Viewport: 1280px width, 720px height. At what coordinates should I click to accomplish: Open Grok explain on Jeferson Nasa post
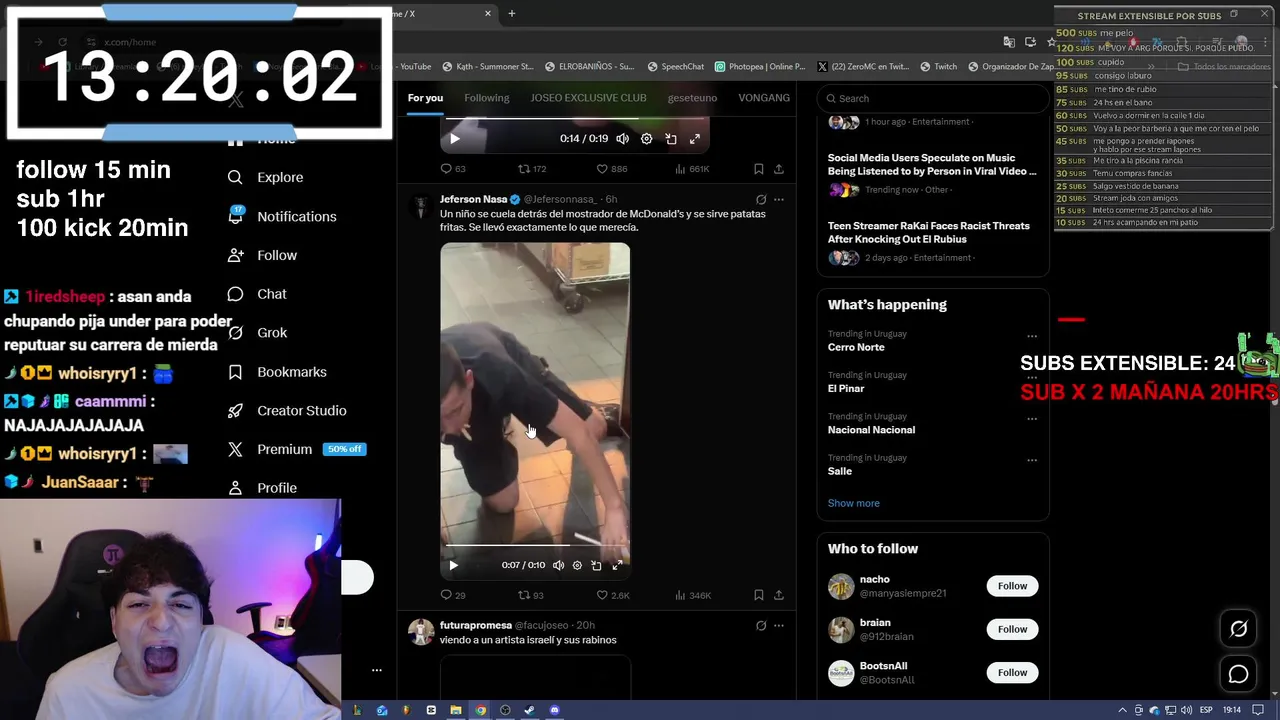(x=761, y=199)
